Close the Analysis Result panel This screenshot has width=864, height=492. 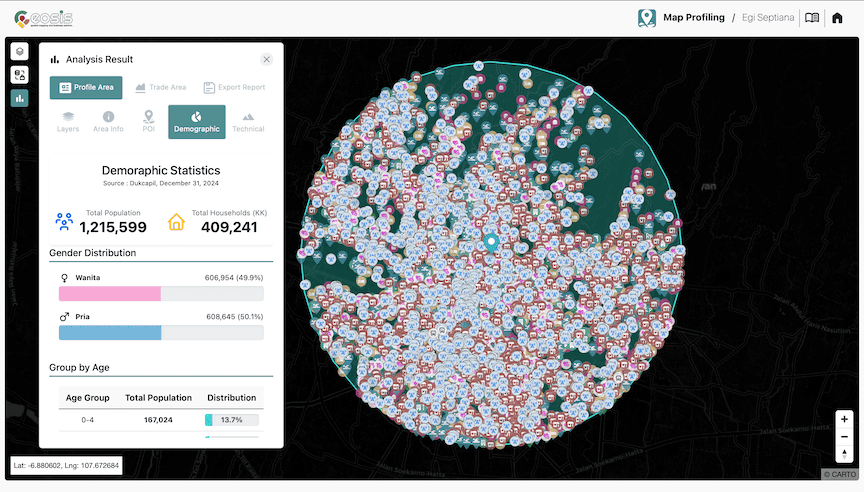click(266, 60)
